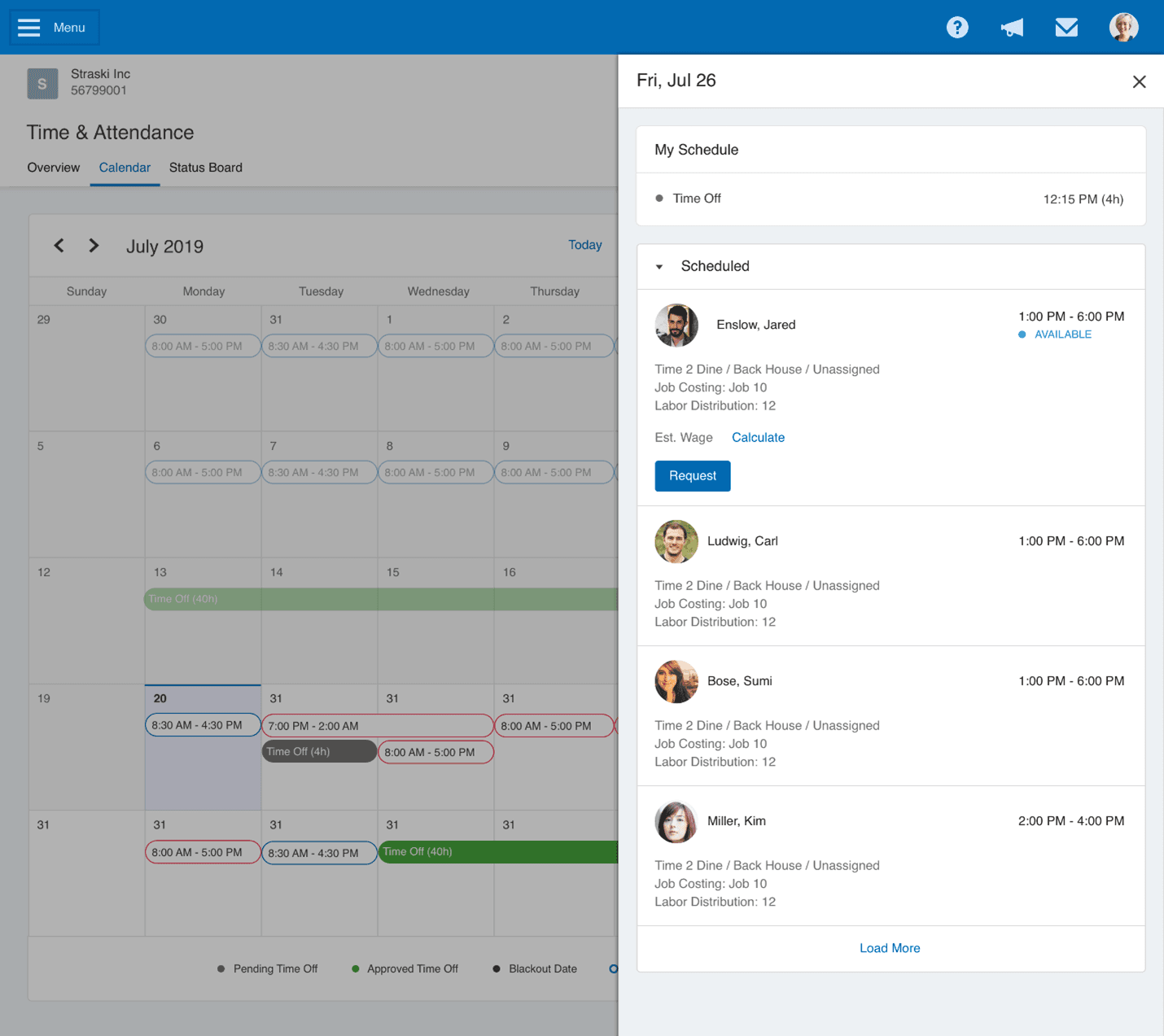Select the Calendar tab

click(125, 168)
